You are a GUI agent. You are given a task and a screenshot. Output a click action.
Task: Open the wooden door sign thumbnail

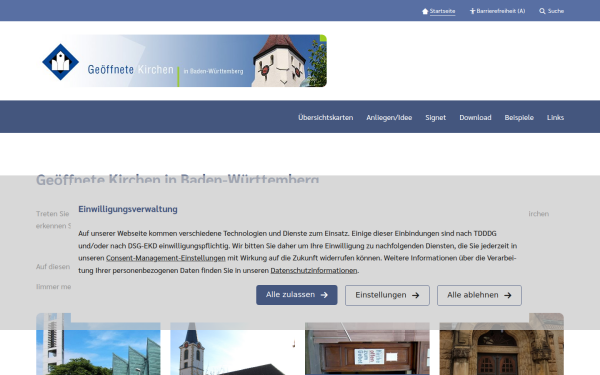tap(367, 349)
